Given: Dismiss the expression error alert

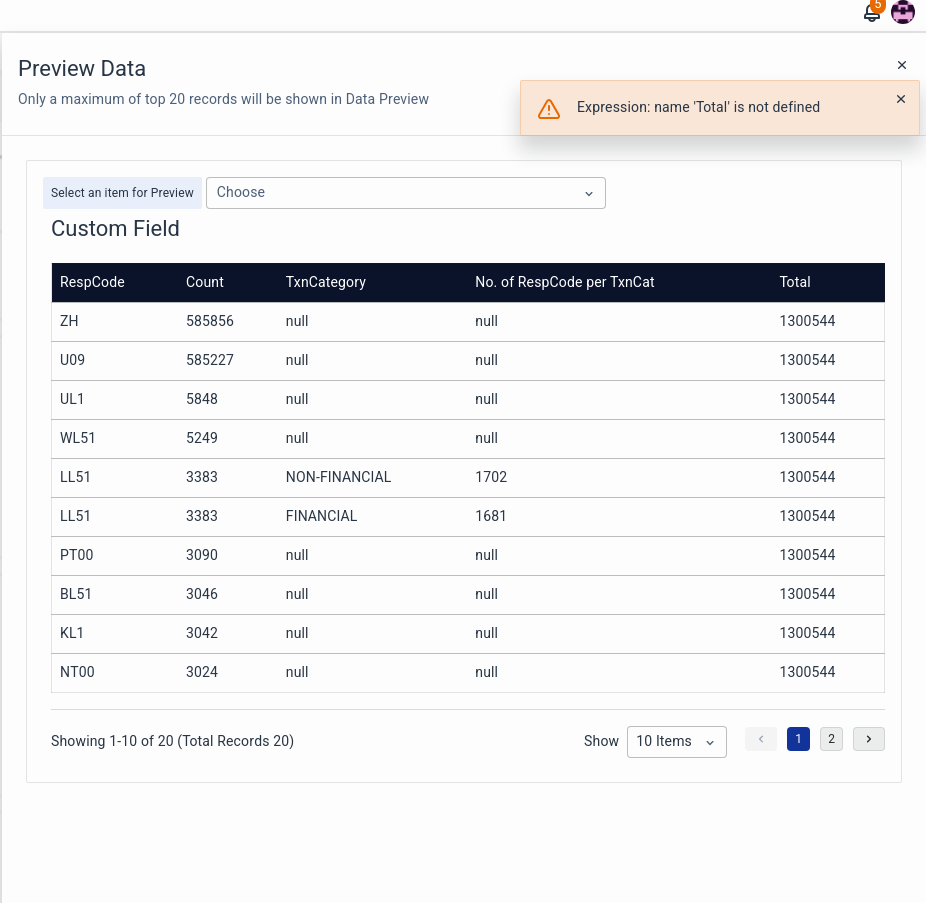Looking at the screenshot, I should tap(900, 99).
